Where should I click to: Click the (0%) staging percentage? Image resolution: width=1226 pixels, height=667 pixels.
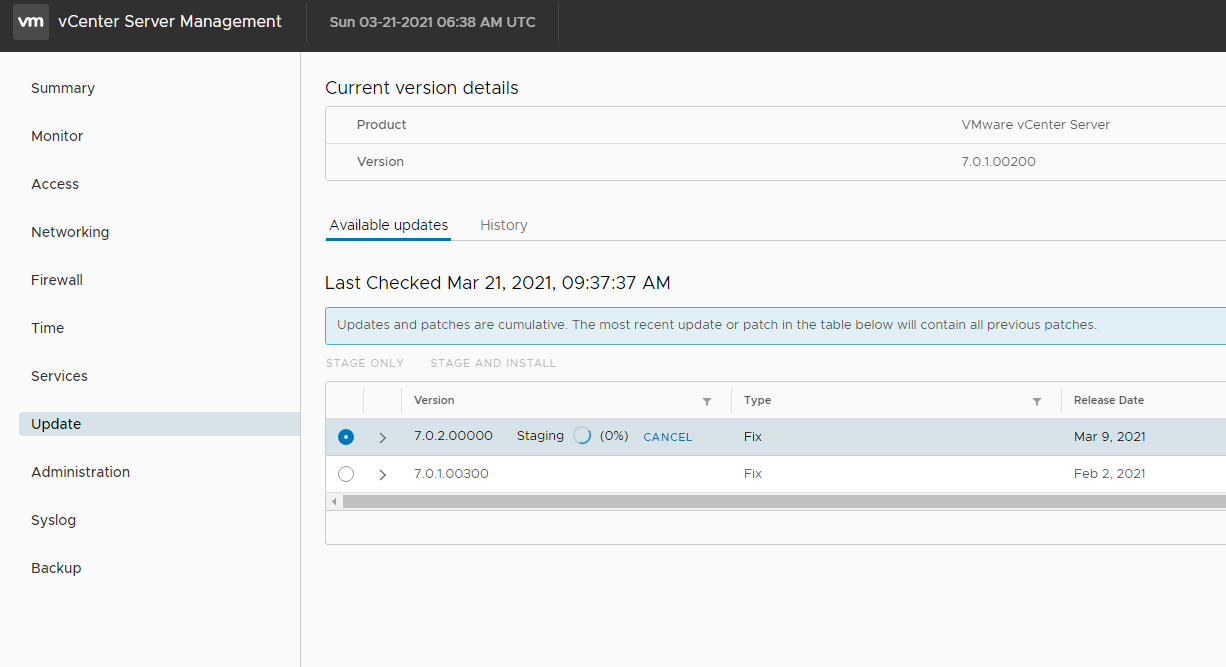(614, 436)
